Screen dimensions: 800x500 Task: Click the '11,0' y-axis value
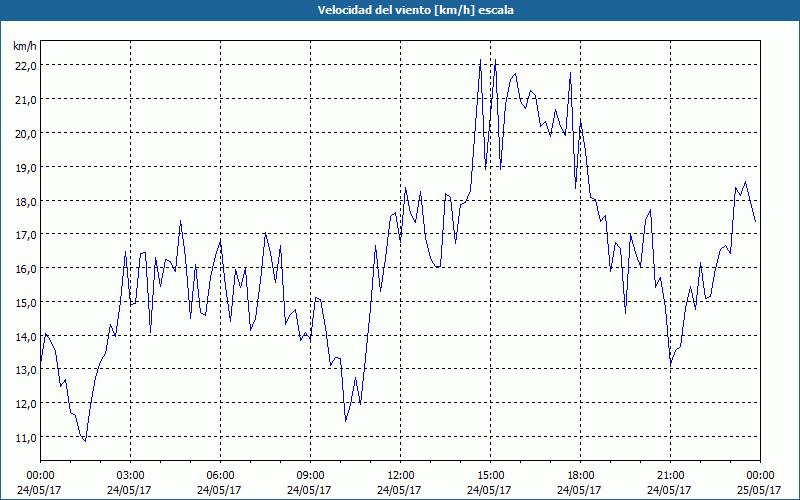pyautogui.click(x=26, y=438)
